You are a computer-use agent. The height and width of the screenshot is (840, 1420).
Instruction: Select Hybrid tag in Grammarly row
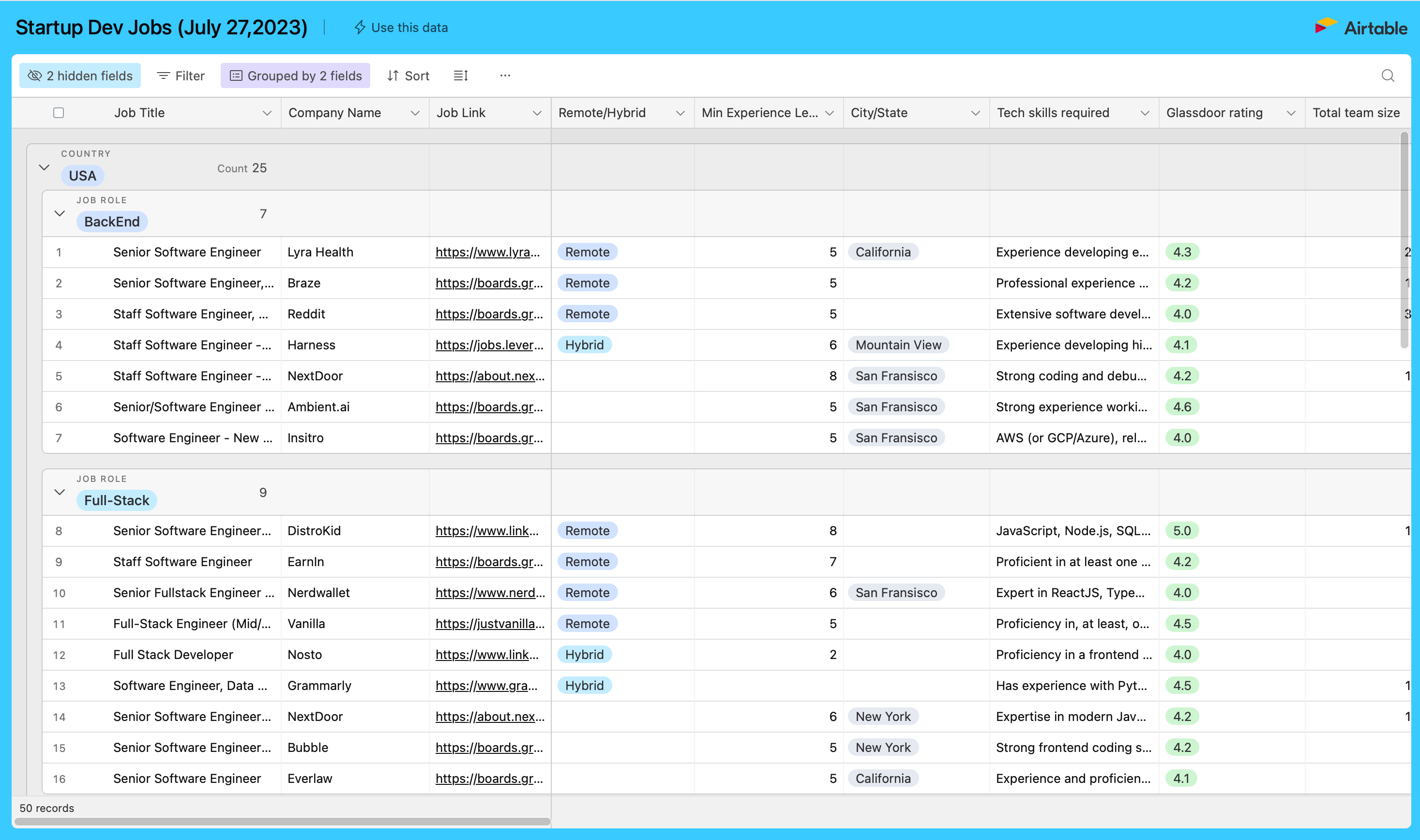(584, 686)
